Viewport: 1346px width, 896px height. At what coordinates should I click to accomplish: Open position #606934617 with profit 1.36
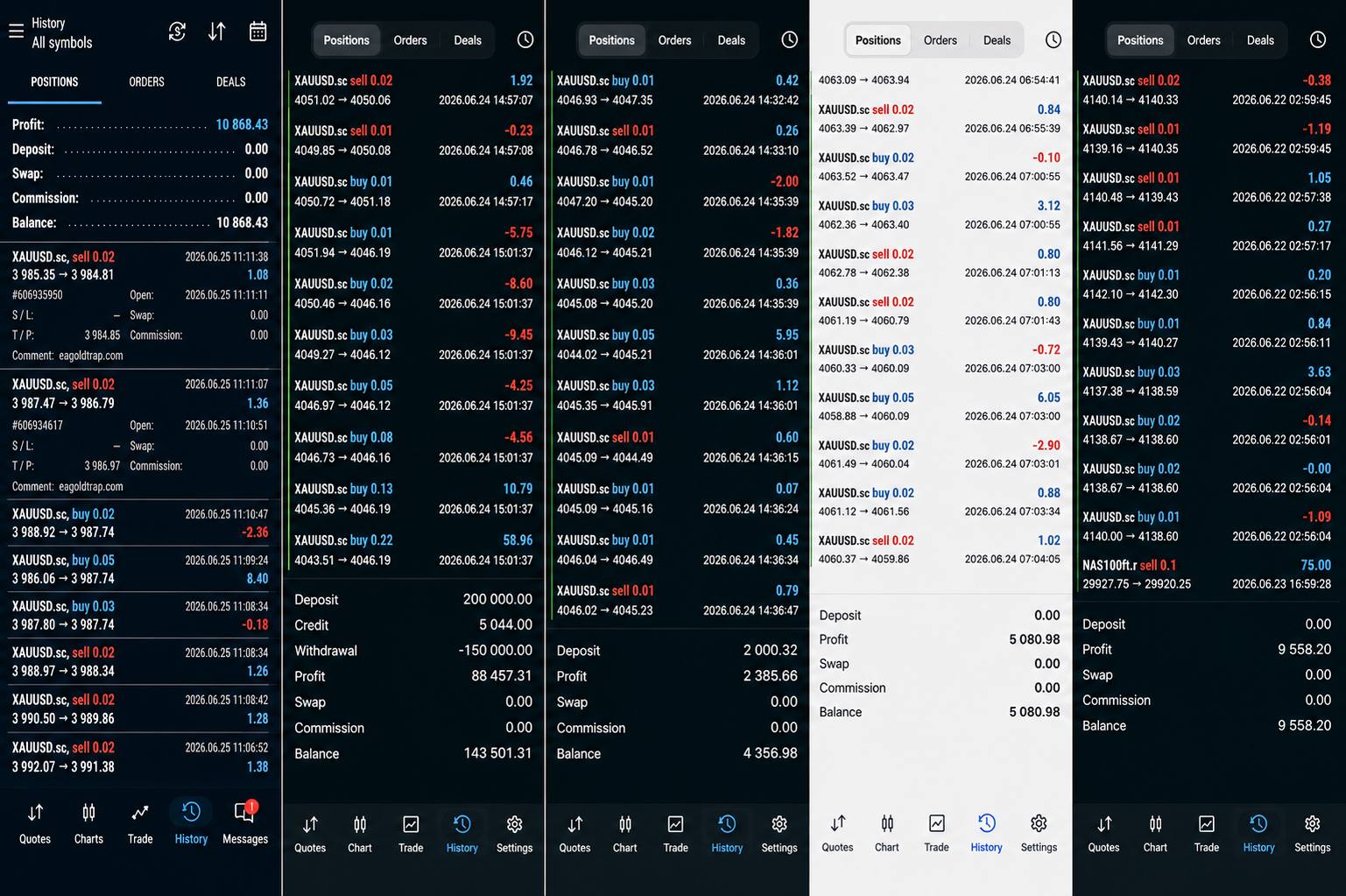[140, 434]
